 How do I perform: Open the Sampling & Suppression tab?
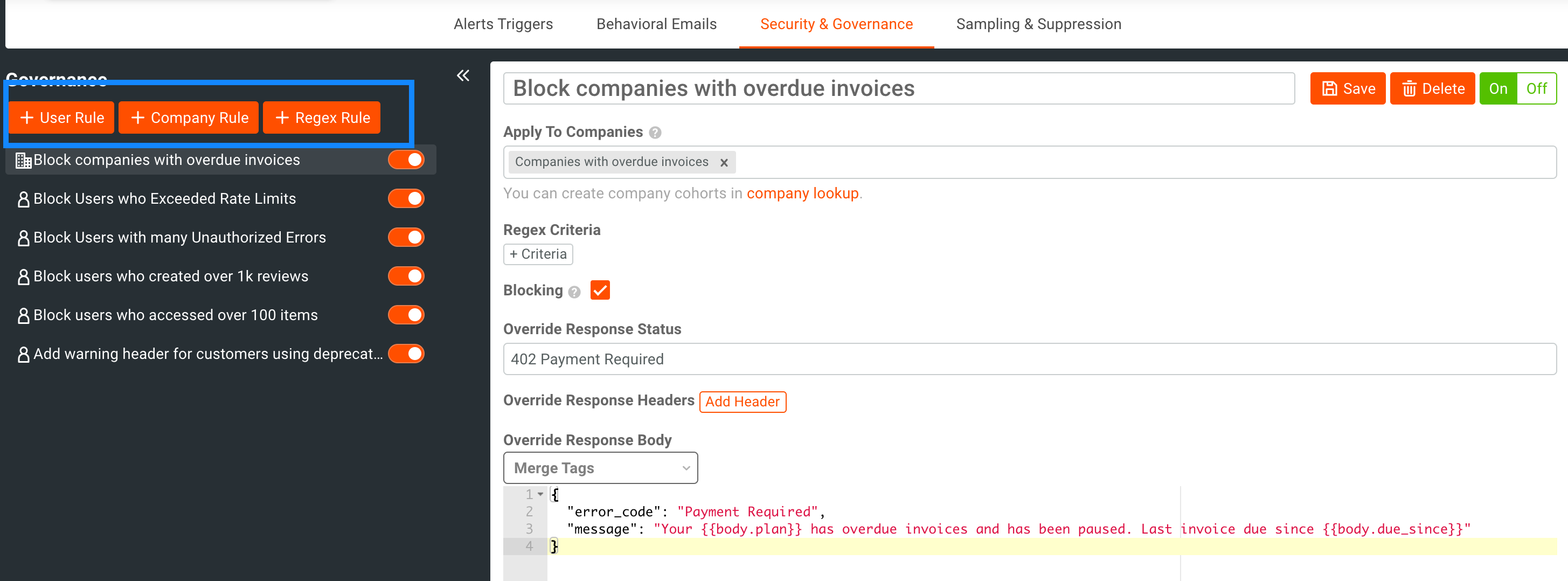[1038, 24]
